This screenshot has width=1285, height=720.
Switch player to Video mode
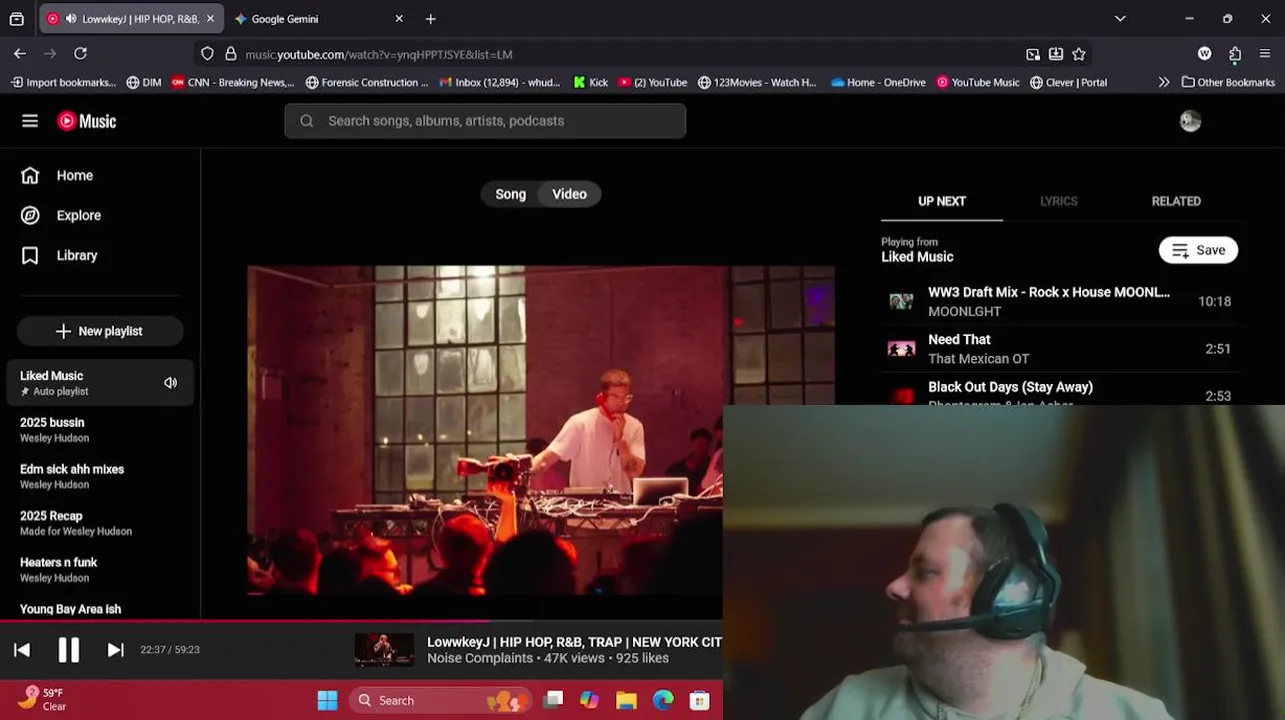click(x=569, y=194)
